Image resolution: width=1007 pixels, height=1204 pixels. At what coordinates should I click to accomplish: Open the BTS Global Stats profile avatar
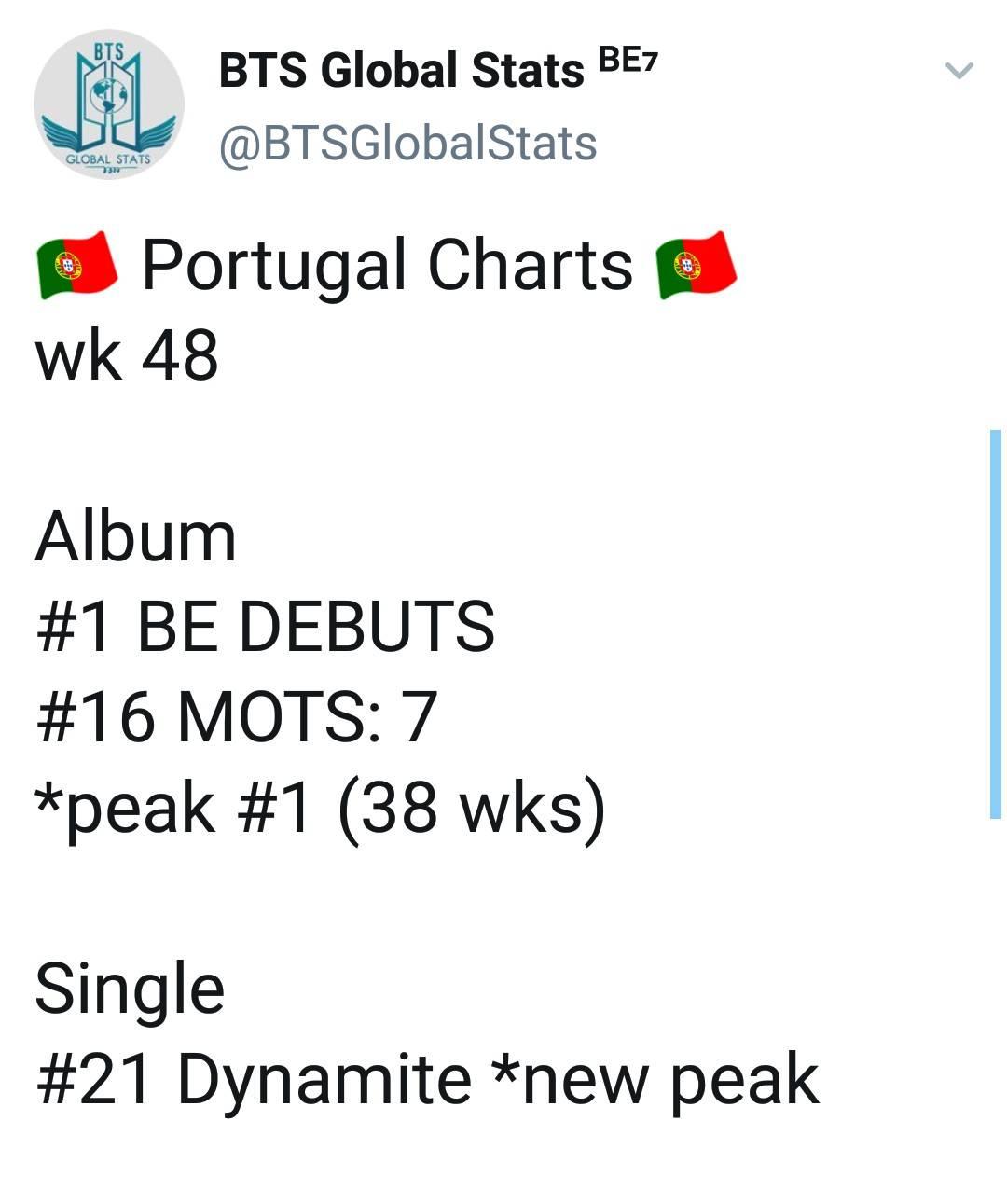click(109, 104)
